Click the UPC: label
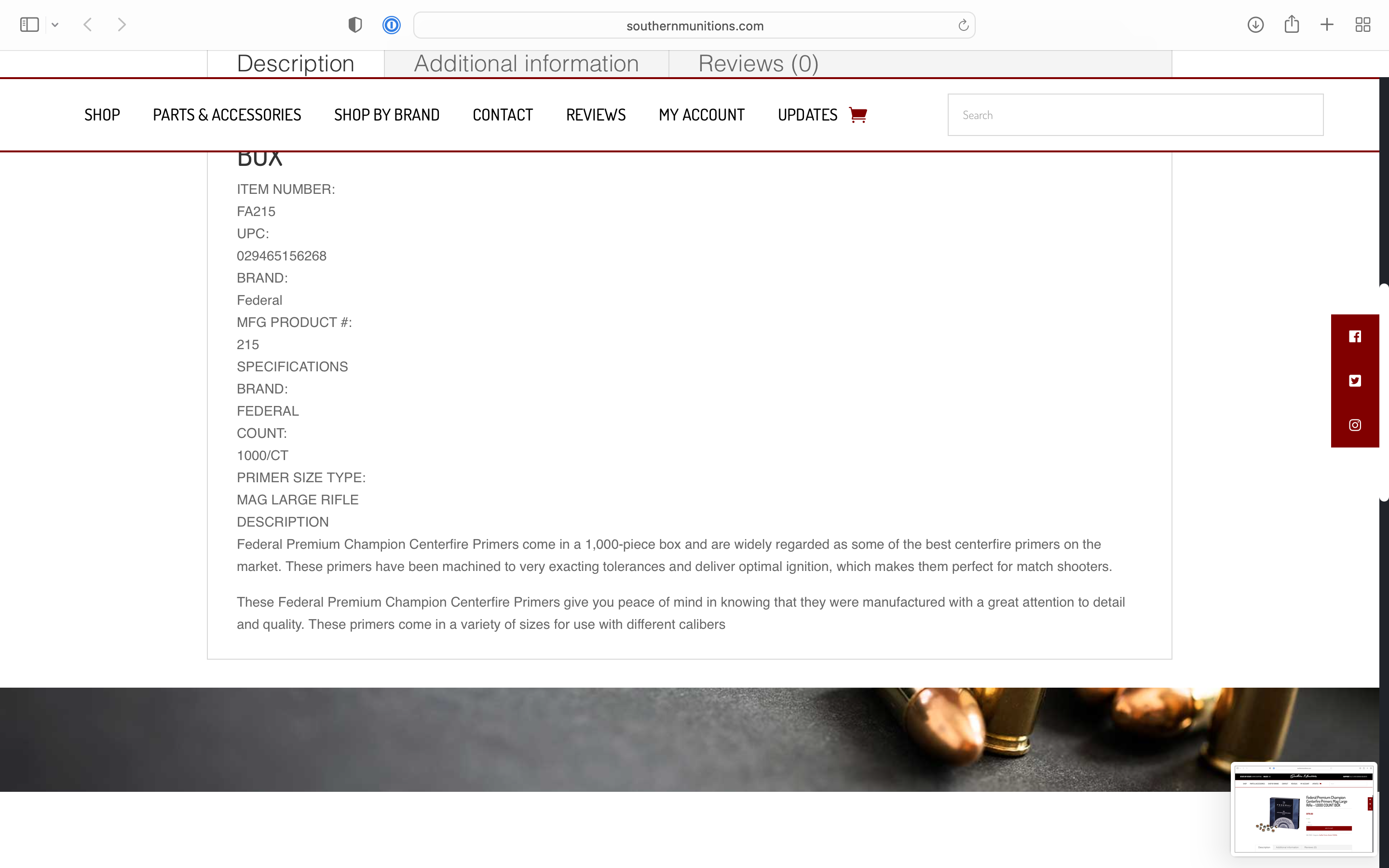1389x868 pixels. click(x=253, y=234)
